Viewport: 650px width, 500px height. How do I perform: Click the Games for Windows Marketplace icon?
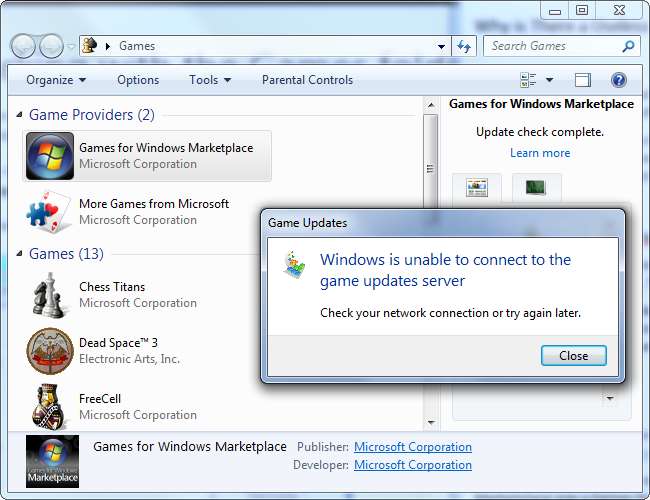coord(50,156)
